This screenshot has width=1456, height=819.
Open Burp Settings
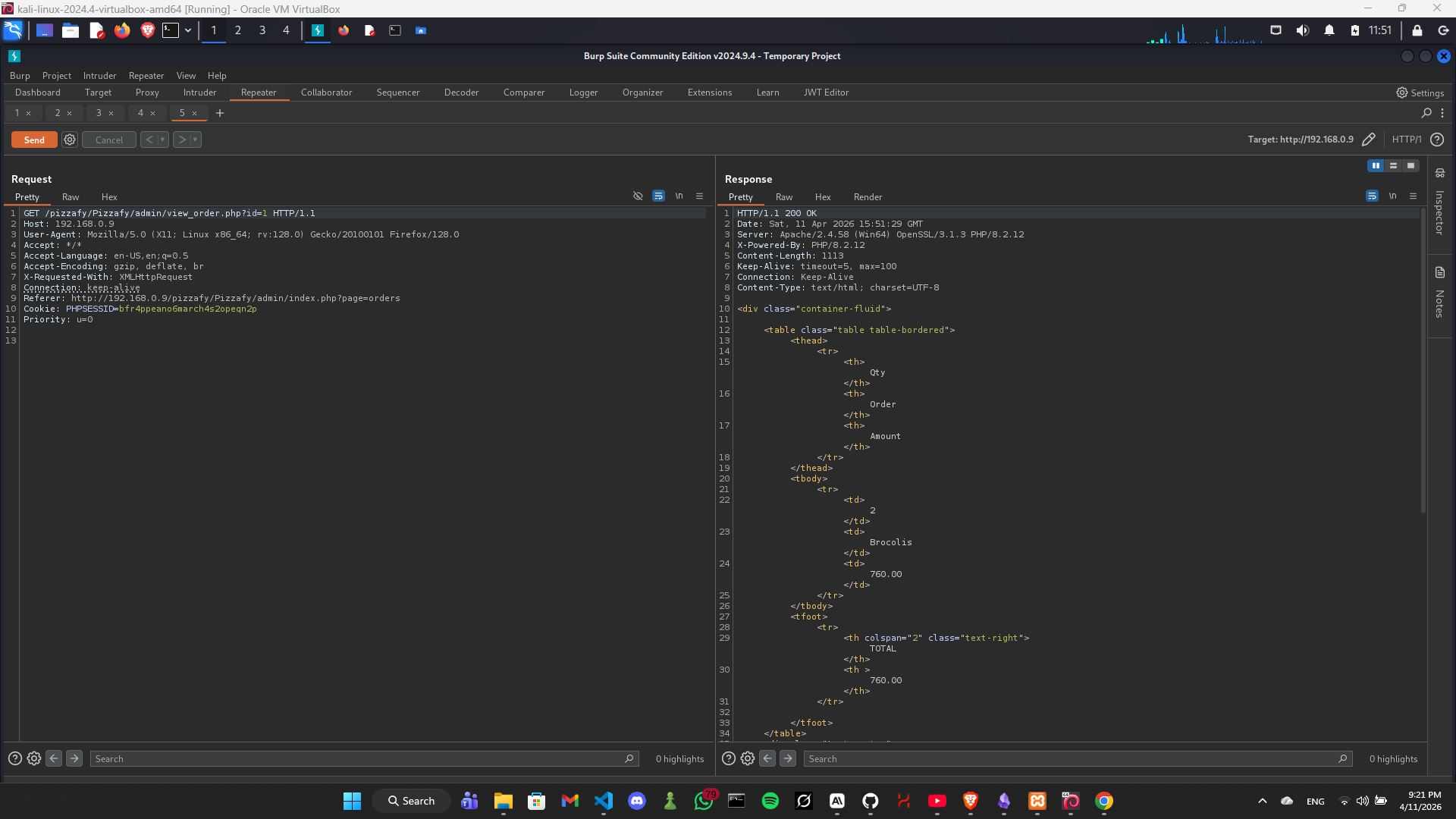(1420, 93)
